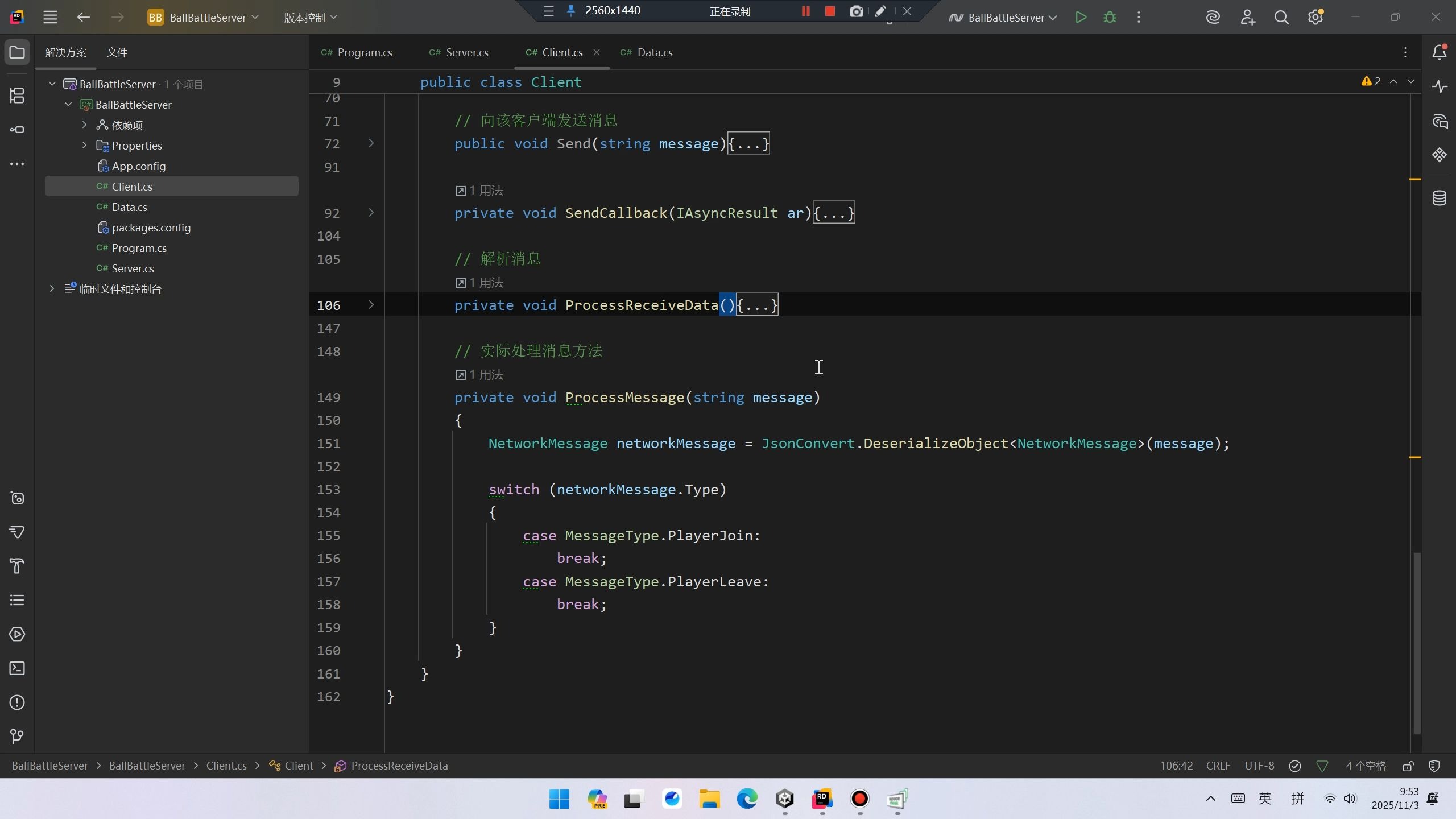Toggle read-only lock icon in status bar
Screen dimensions: 1456x819
click(1408, 766)
